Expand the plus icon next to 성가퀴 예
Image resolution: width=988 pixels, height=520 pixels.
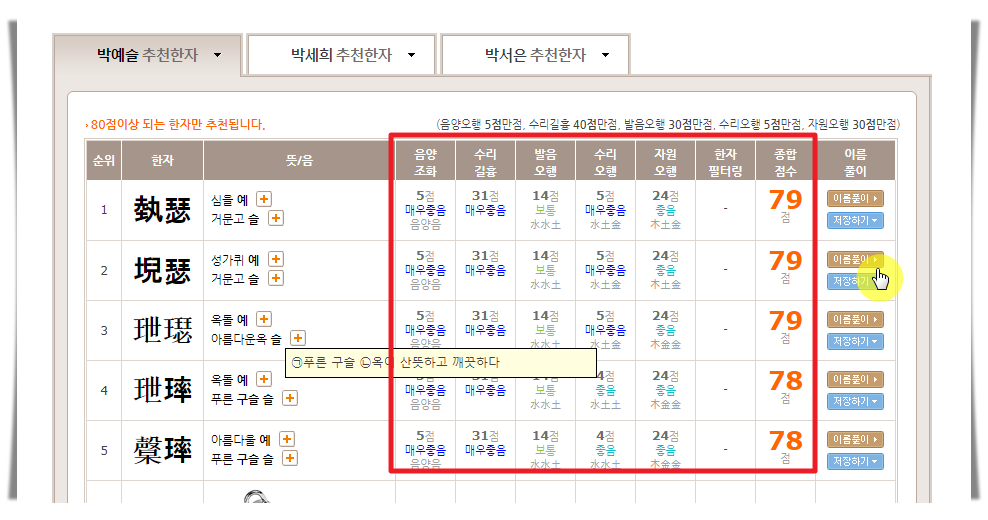[275, 259]
